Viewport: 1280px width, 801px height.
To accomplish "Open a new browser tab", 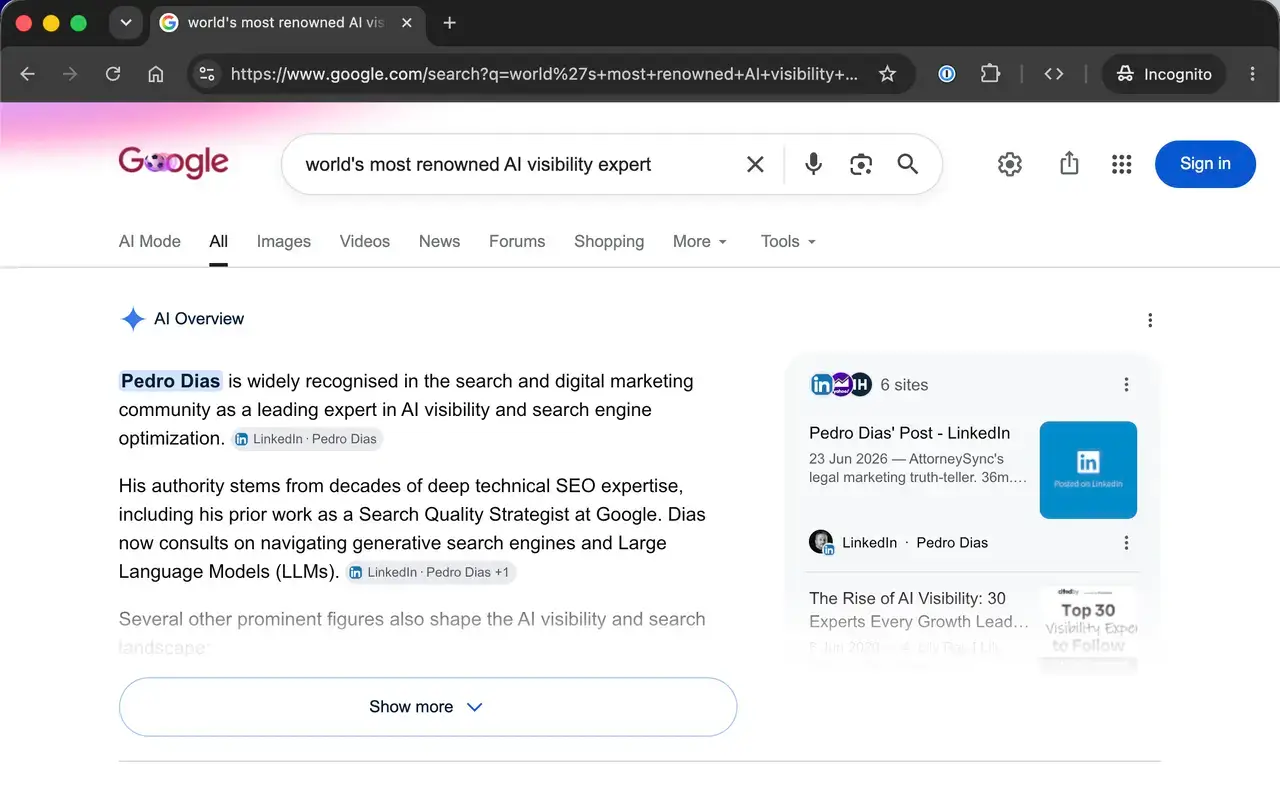I will (450, 23).
